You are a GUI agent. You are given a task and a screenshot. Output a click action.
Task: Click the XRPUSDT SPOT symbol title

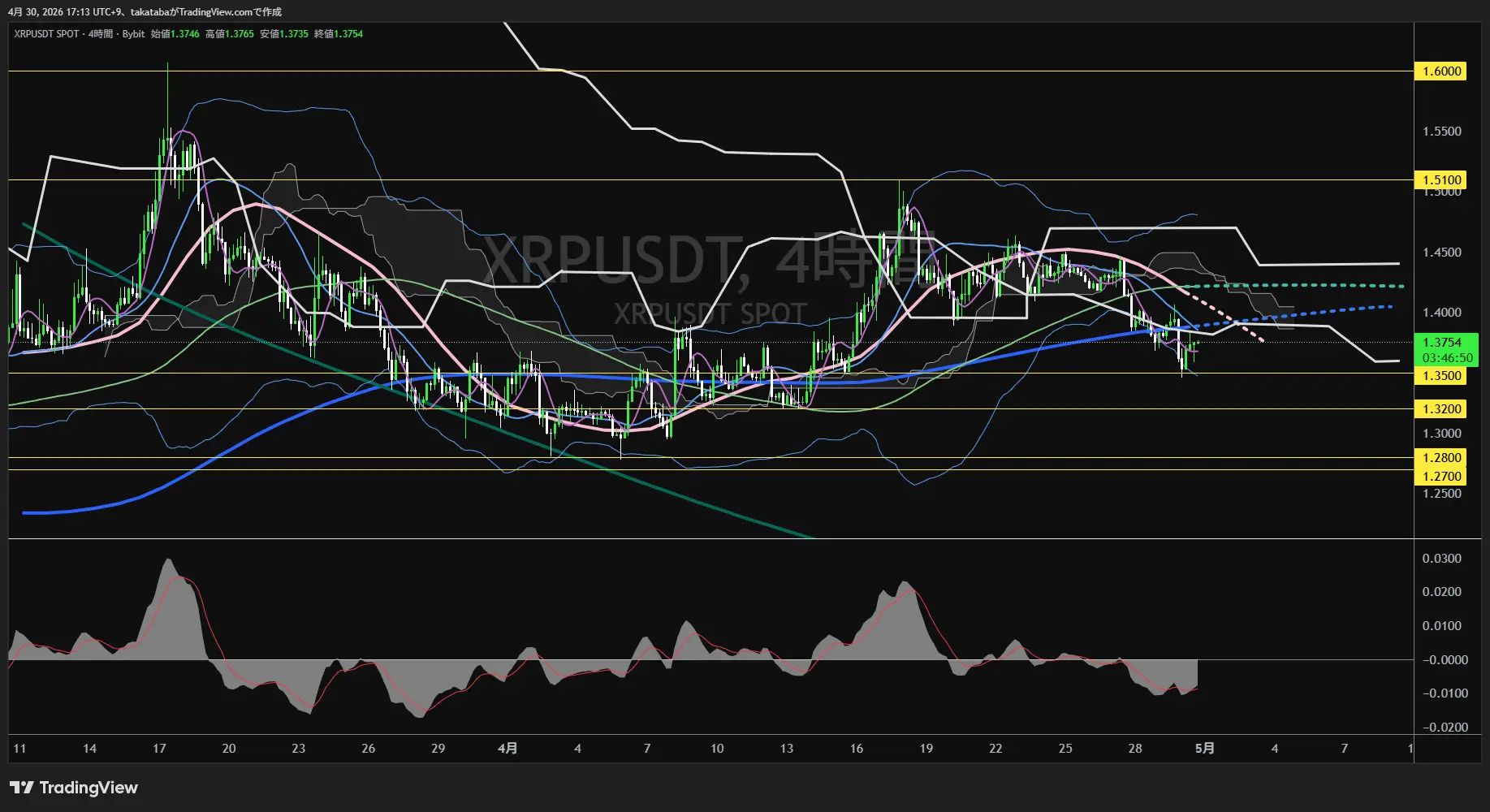coord(46,34)
